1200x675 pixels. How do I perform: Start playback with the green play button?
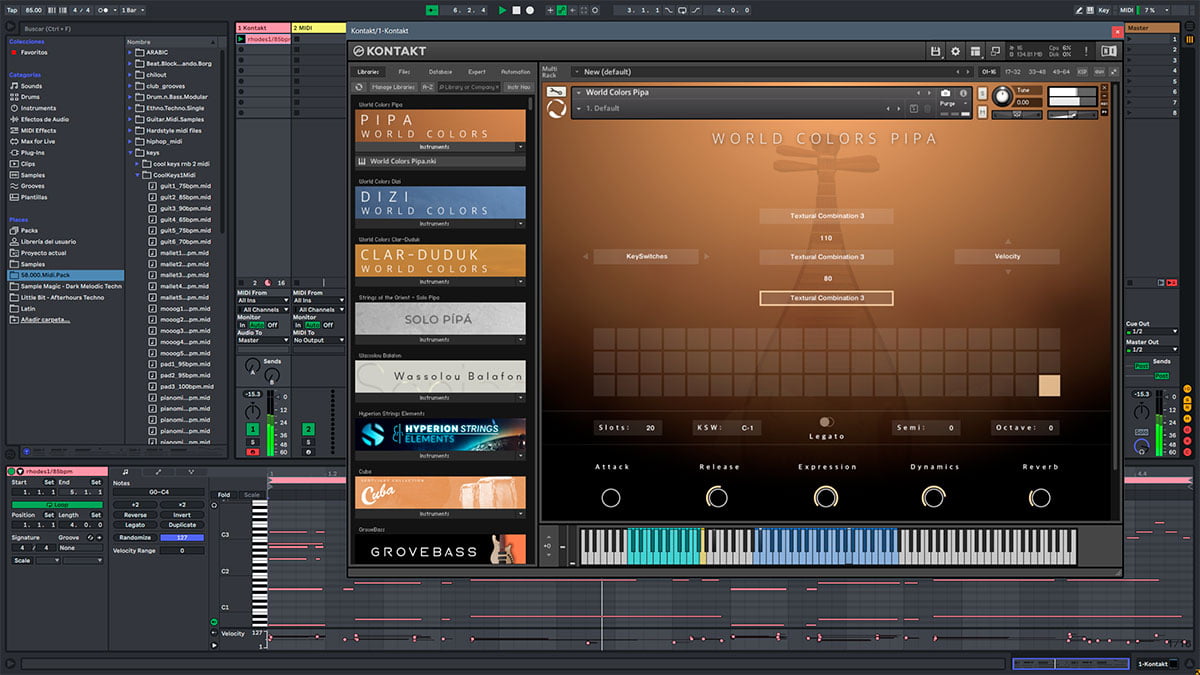(x=502, y=9)
